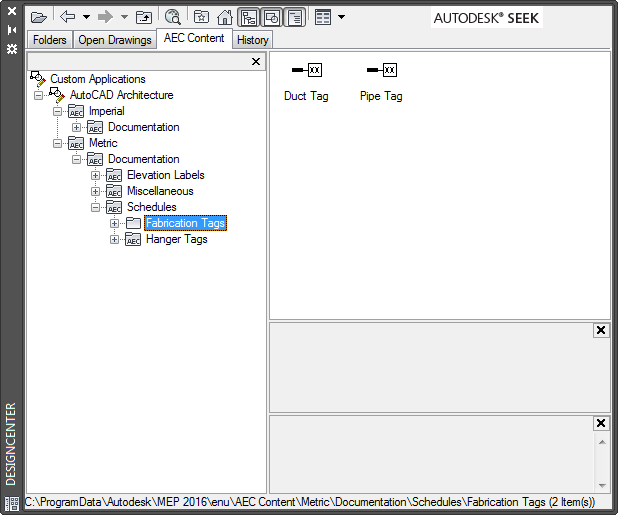Collapse the Metric node
The height and width of the screenshot is (515, 618).
(x=57, y=143)
